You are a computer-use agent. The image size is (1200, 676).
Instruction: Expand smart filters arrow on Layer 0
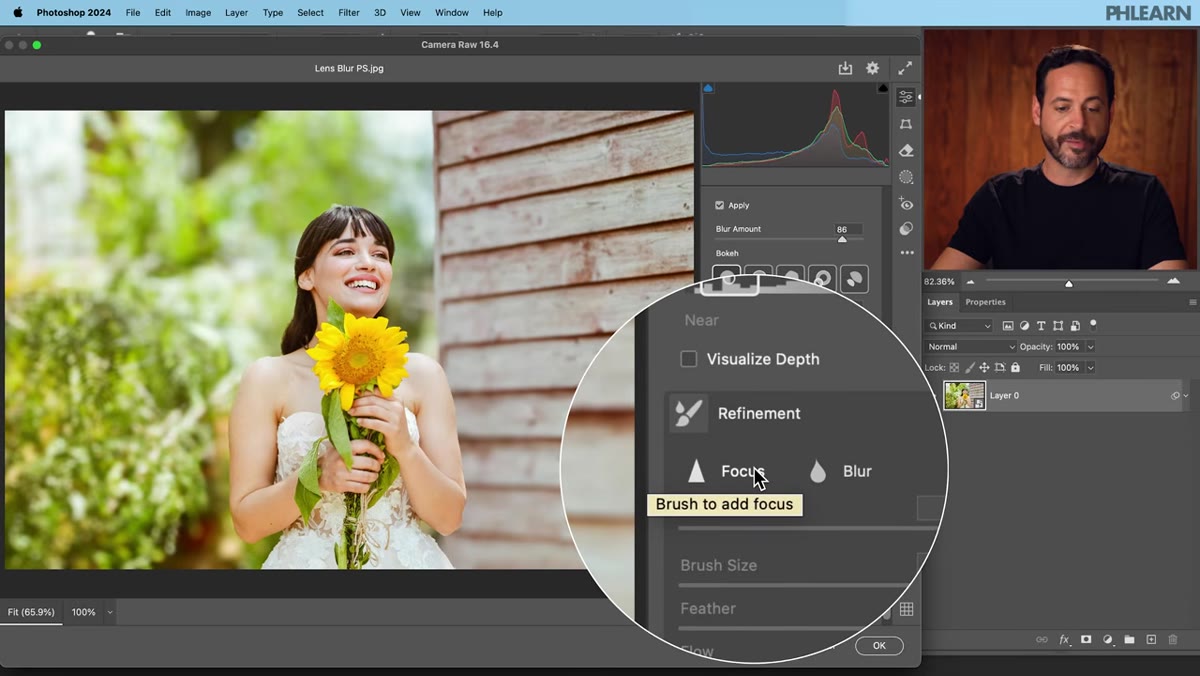point(1186,396)
